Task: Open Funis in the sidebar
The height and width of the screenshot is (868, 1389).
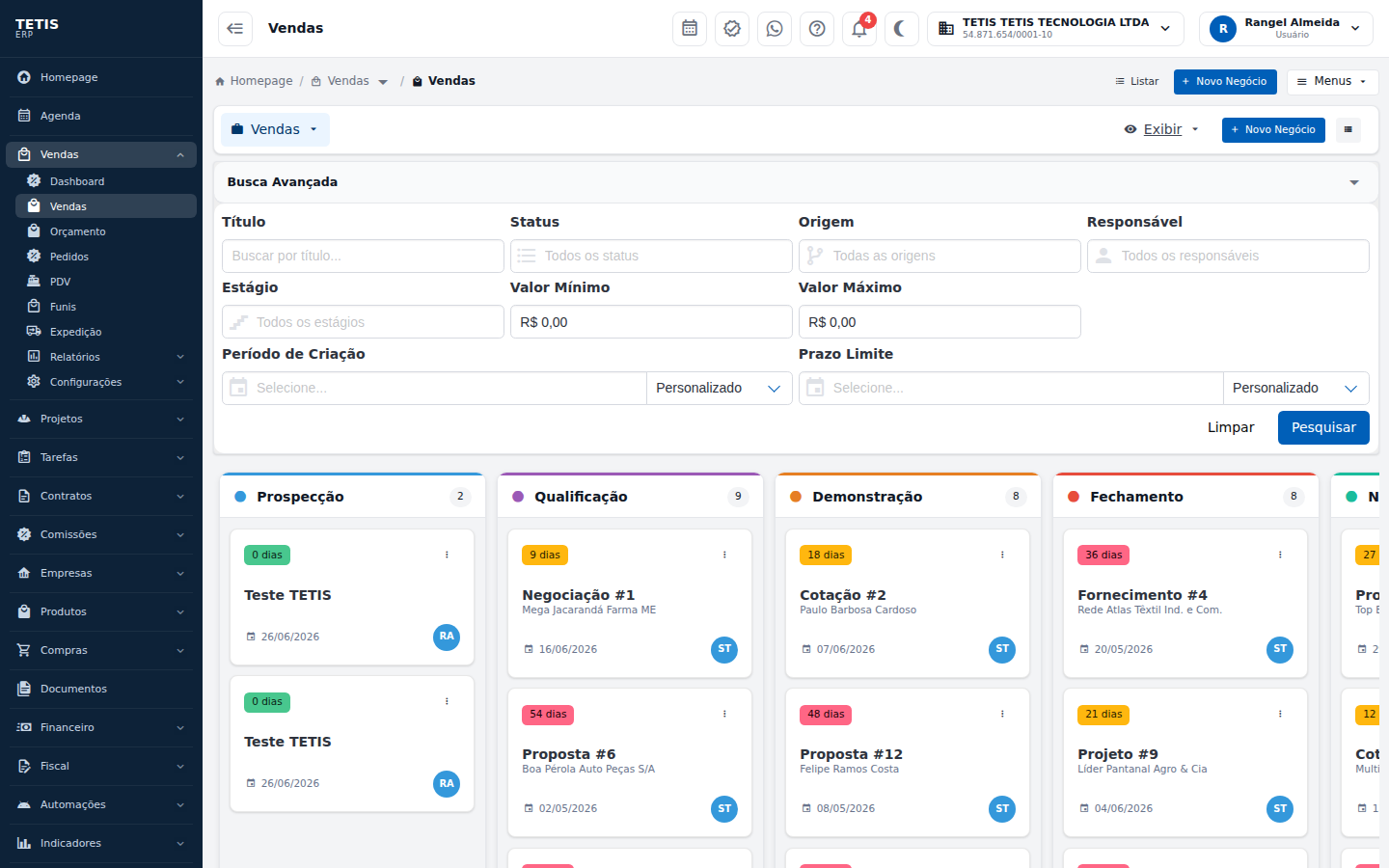Action: pyautogui.click(x=106, y=307)
